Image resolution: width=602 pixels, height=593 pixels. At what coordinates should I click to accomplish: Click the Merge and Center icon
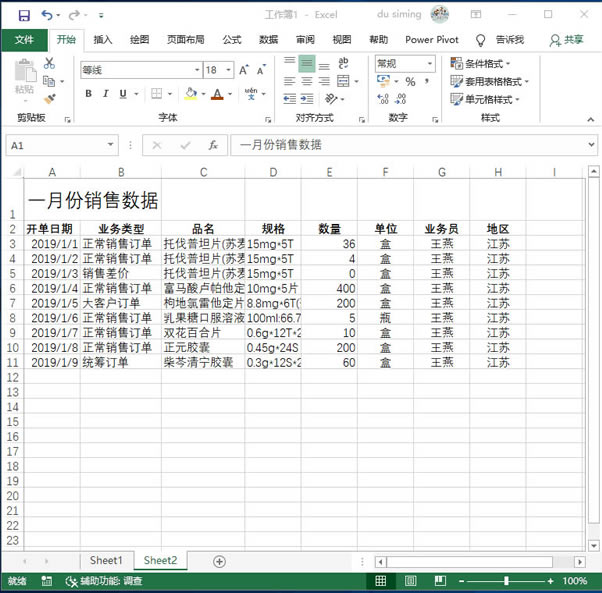tap(343, 81)
